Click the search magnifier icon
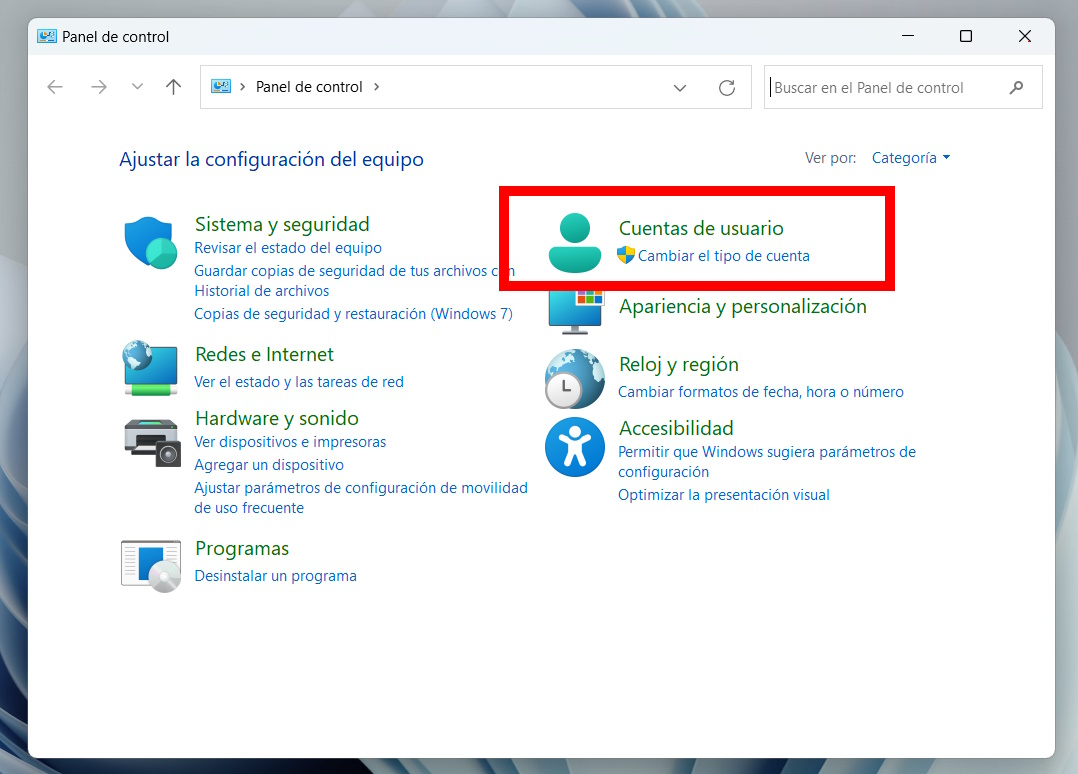The width and height of the screenshot is (1078, 774). (1016, 87)
